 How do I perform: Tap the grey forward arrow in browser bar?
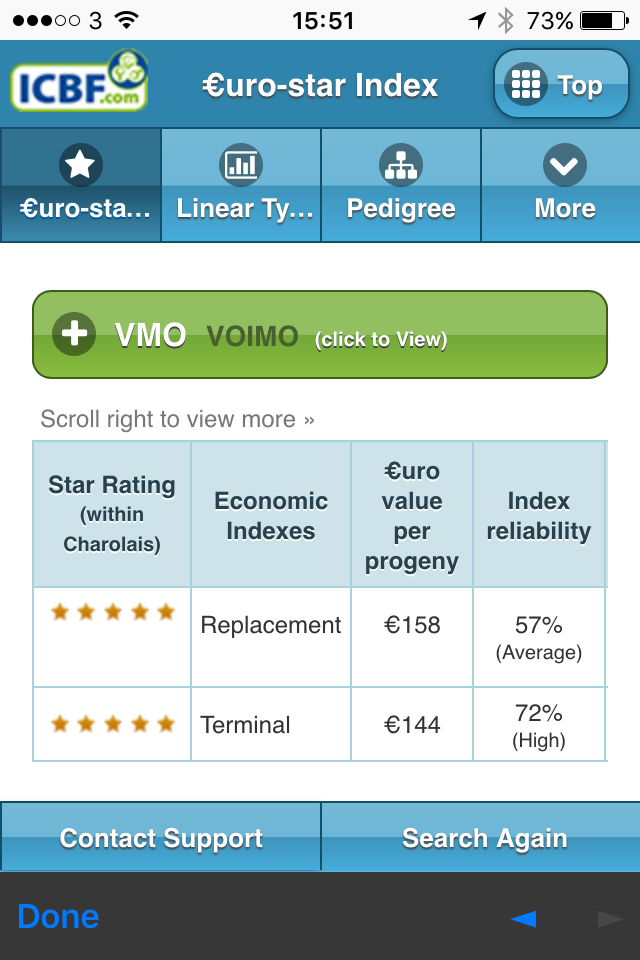[609, 918]
